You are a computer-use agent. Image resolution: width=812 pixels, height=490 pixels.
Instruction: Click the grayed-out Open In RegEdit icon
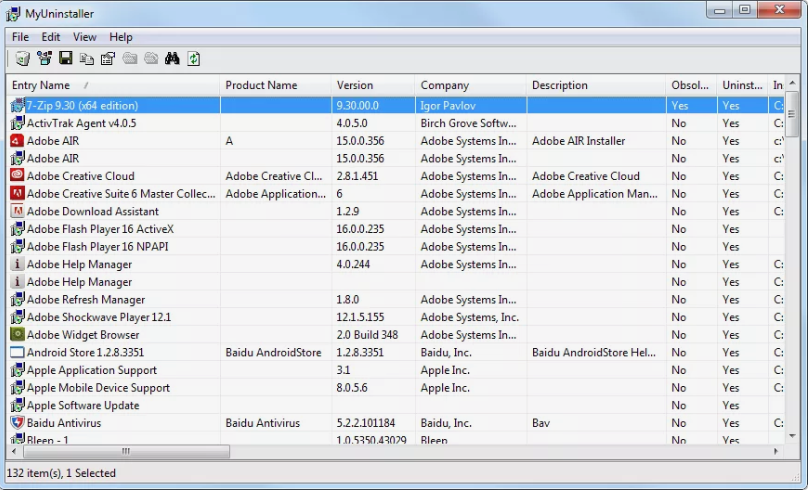point(151,59)
